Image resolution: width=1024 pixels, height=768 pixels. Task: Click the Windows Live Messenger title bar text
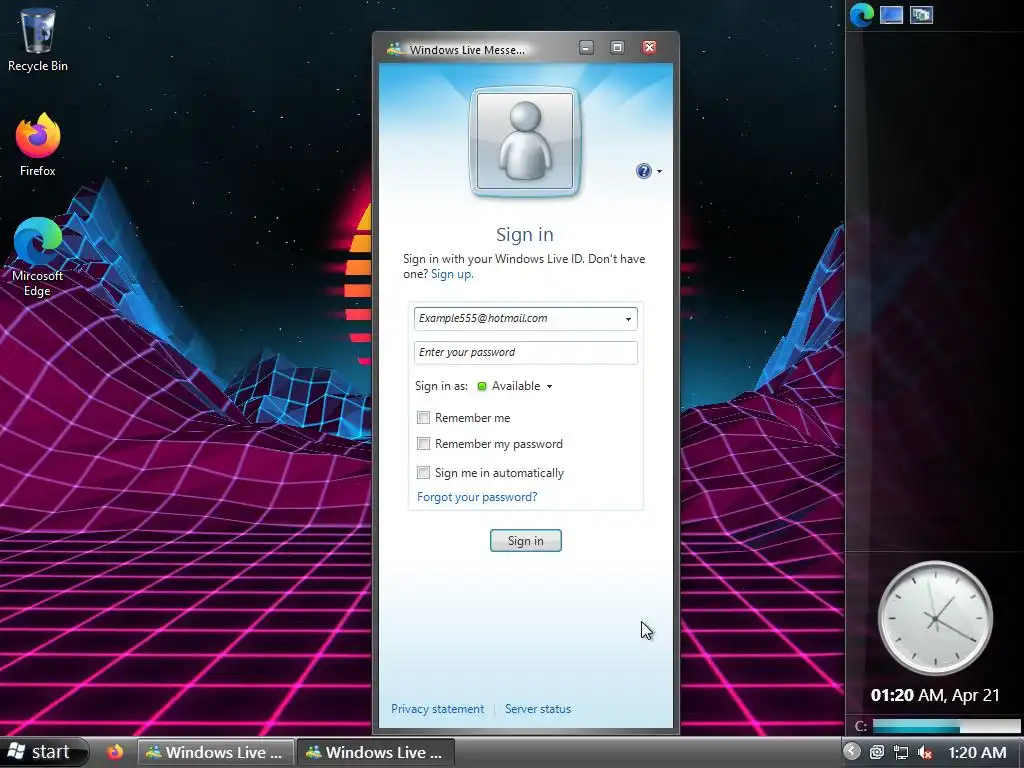pyautogui.click(x=467, y=50)
